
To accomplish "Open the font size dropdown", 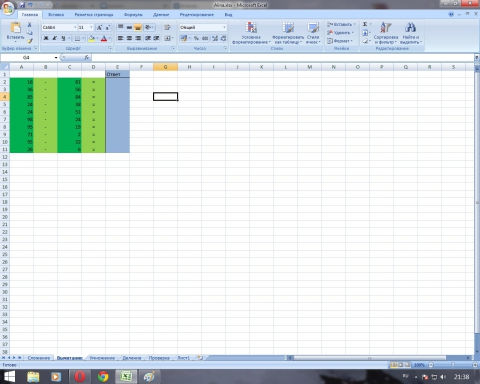I will (91, 27).
